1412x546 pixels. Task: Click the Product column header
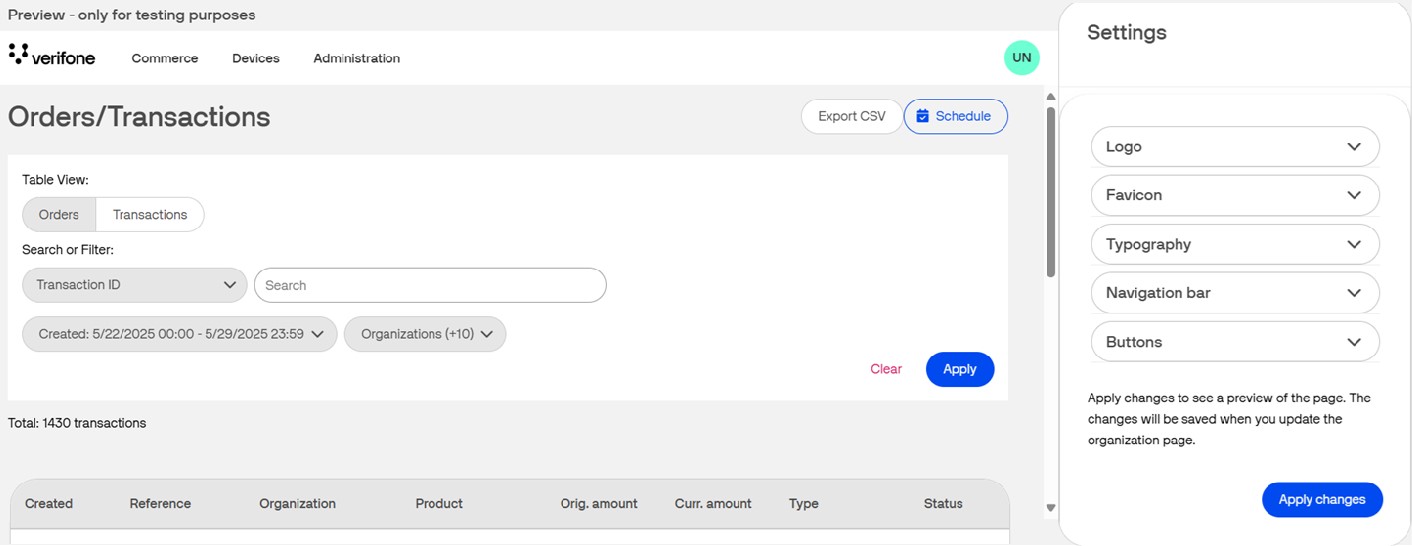[439, 504]
